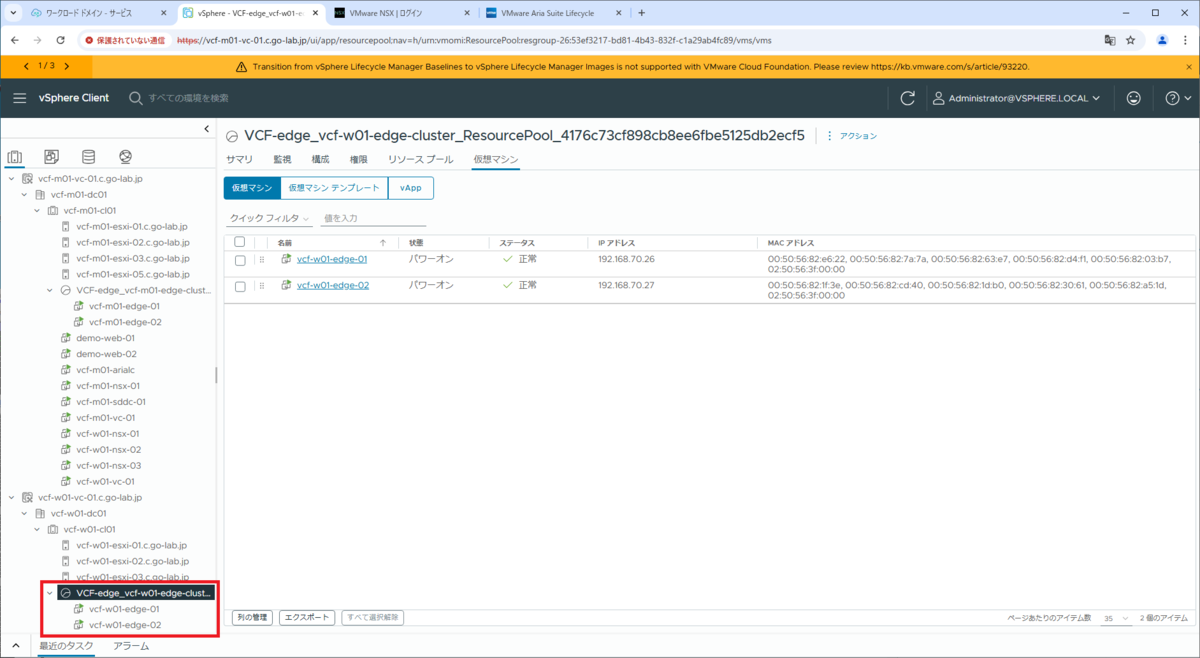Check the box for vcf-w01-edge-02 row
Viewport: 1200px width, 658px height.
point(239,286)
